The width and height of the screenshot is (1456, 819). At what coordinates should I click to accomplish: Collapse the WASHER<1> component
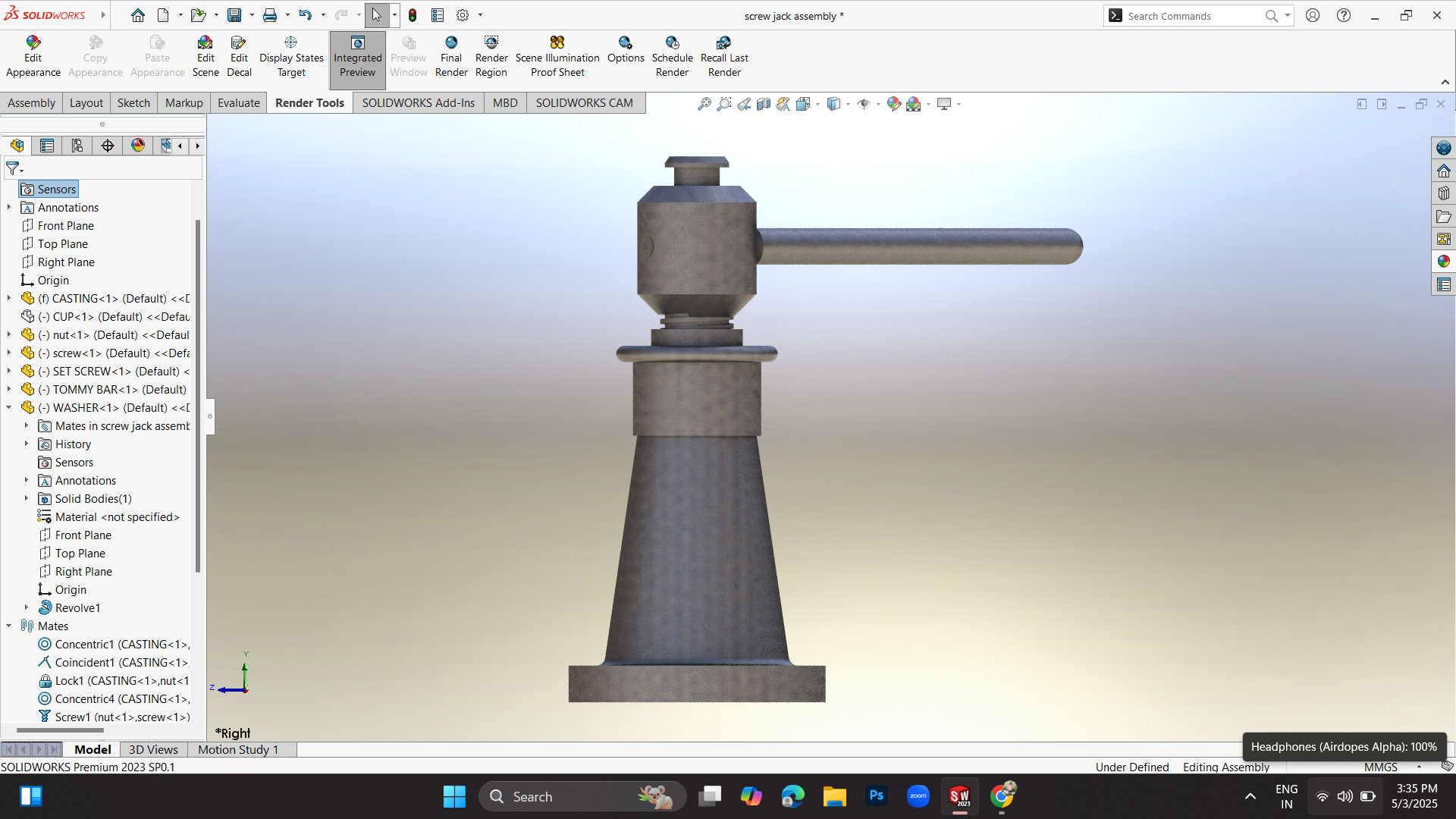pyautogui.click(x=9, y=407)
